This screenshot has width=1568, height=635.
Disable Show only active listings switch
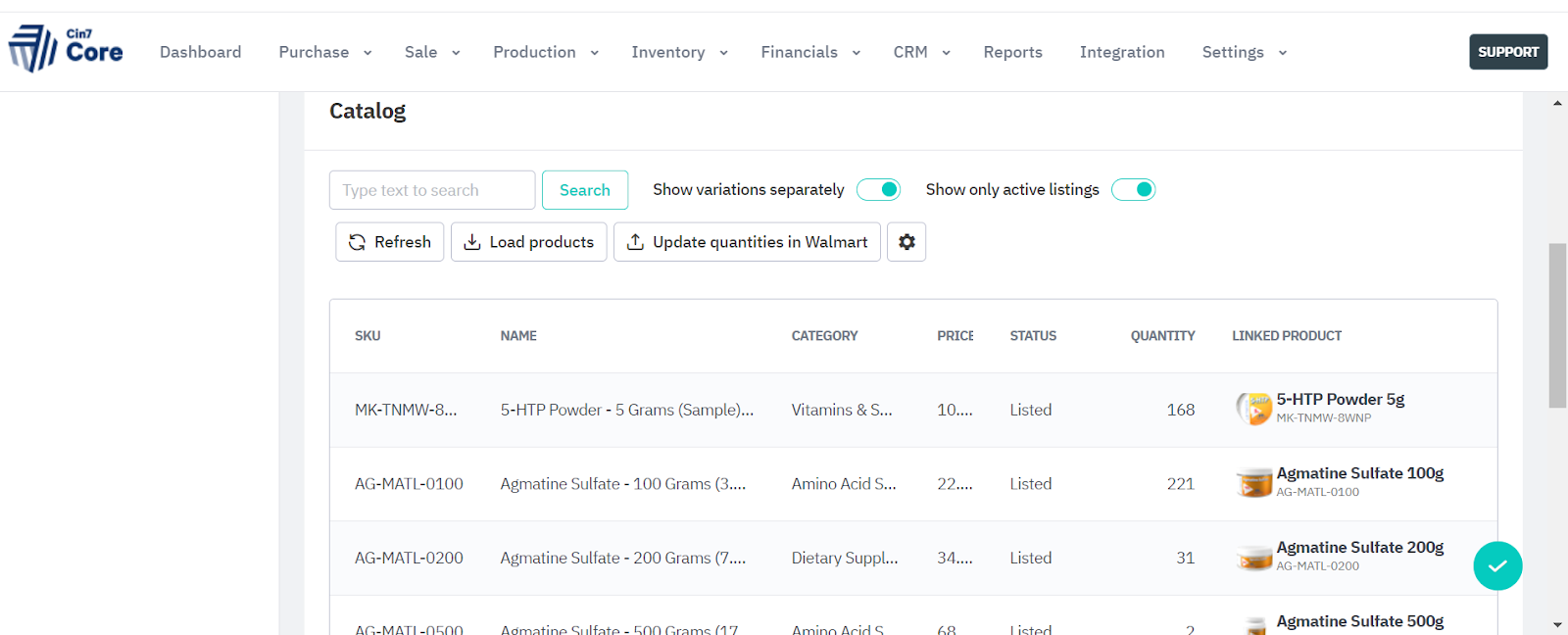[1133, 189]
